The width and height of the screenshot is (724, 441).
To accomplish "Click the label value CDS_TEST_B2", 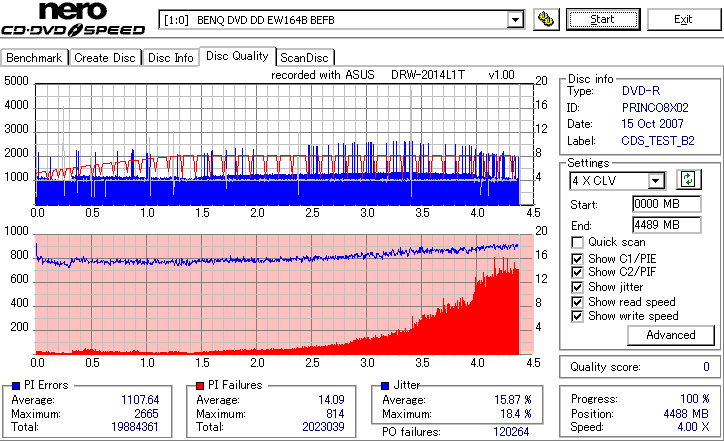I will (658, 140).
